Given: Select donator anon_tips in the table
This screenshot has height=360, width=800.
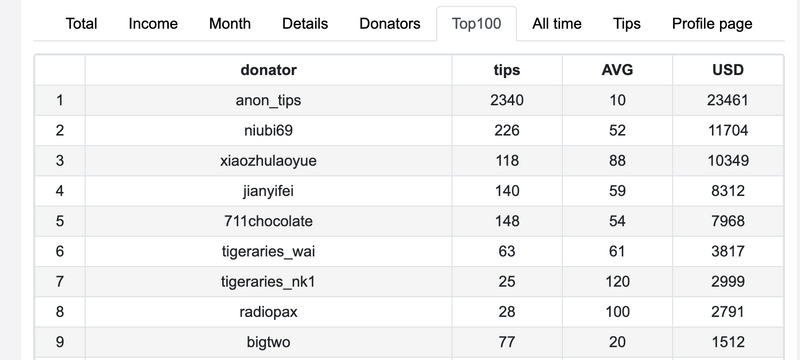Looking at the screenshot, I should tap(268, 100).
